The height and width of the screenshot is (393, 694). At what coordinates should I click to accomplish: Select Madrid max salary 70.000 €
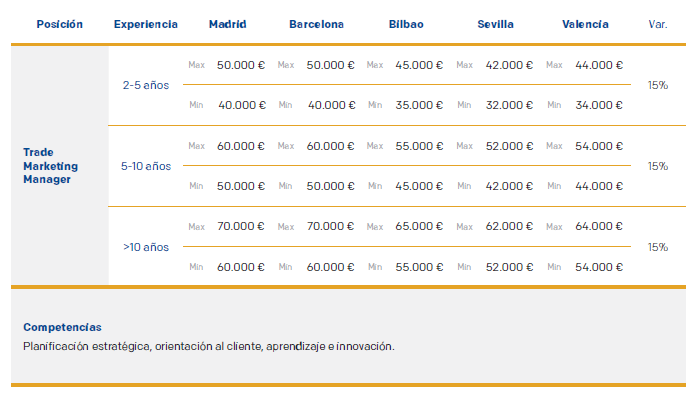[241, 227]
